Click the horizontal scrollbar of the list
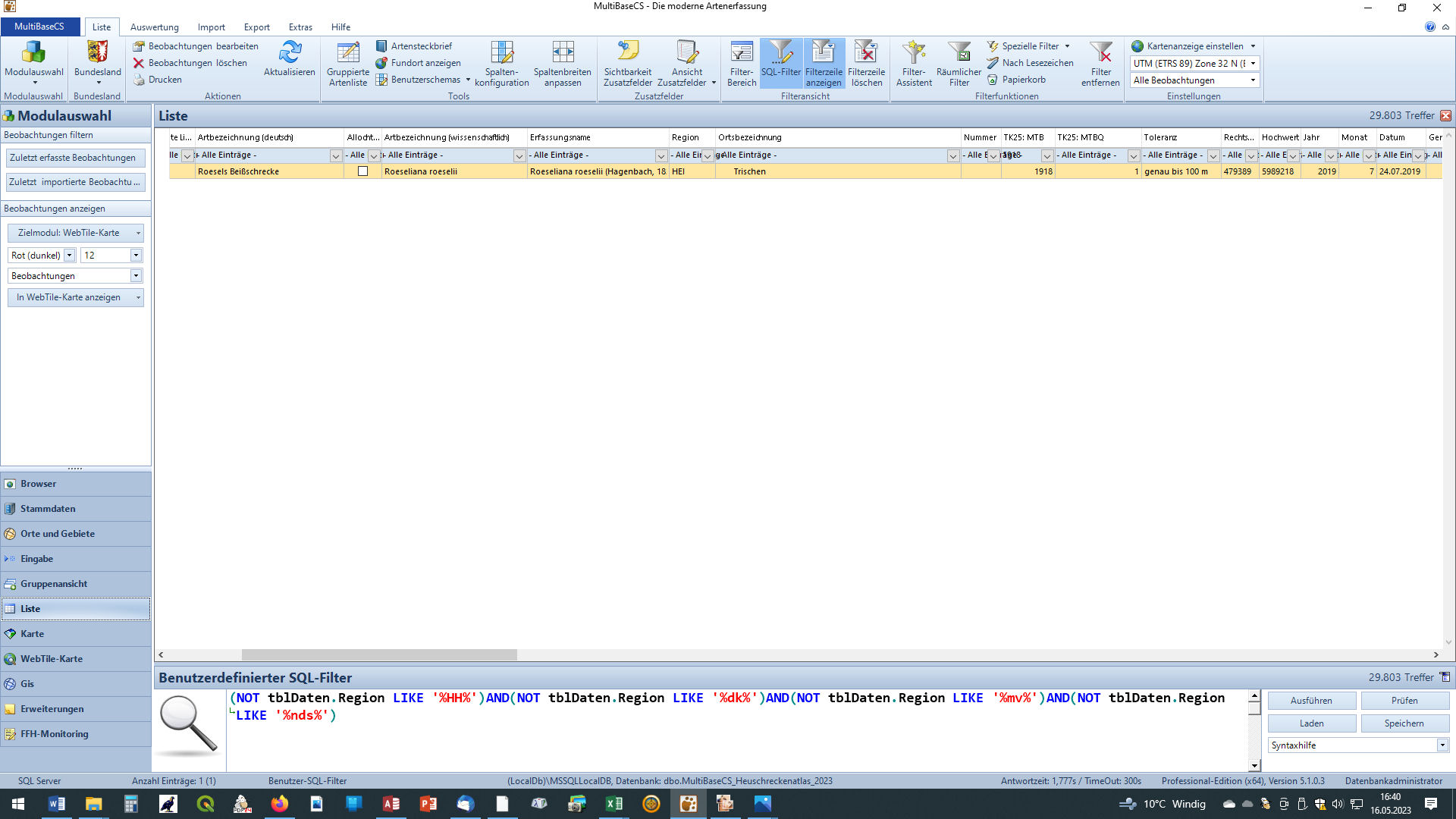This screenshot has height=819, width=1456. pos(379,654)
